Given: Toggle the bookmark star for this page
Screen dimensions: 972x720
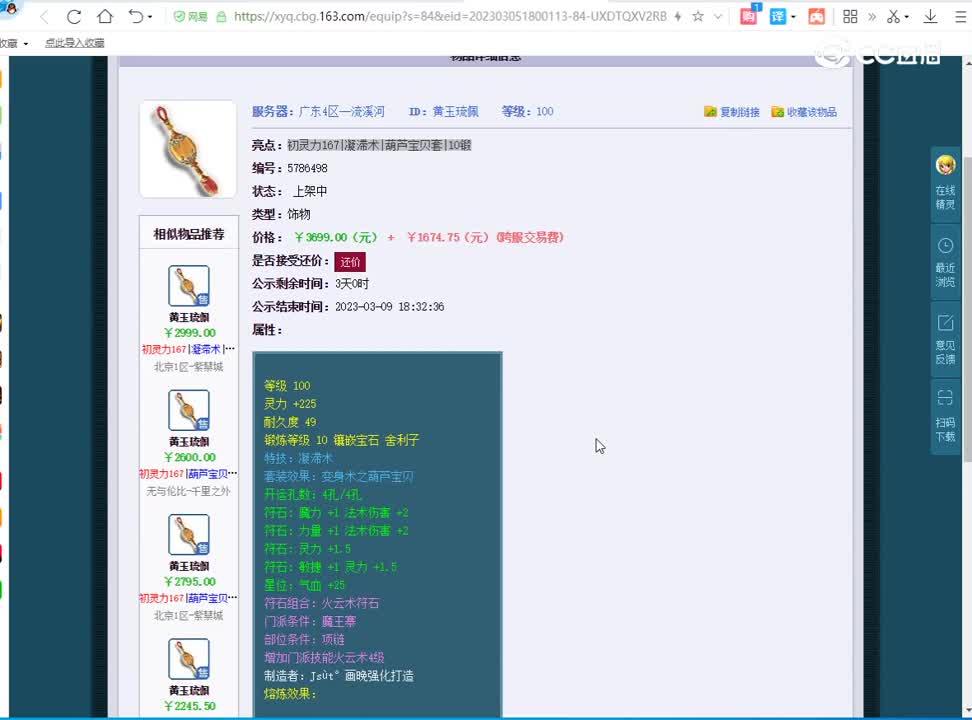Looking at the screenshot, I should pyautogui.click(x=698, y=15).
